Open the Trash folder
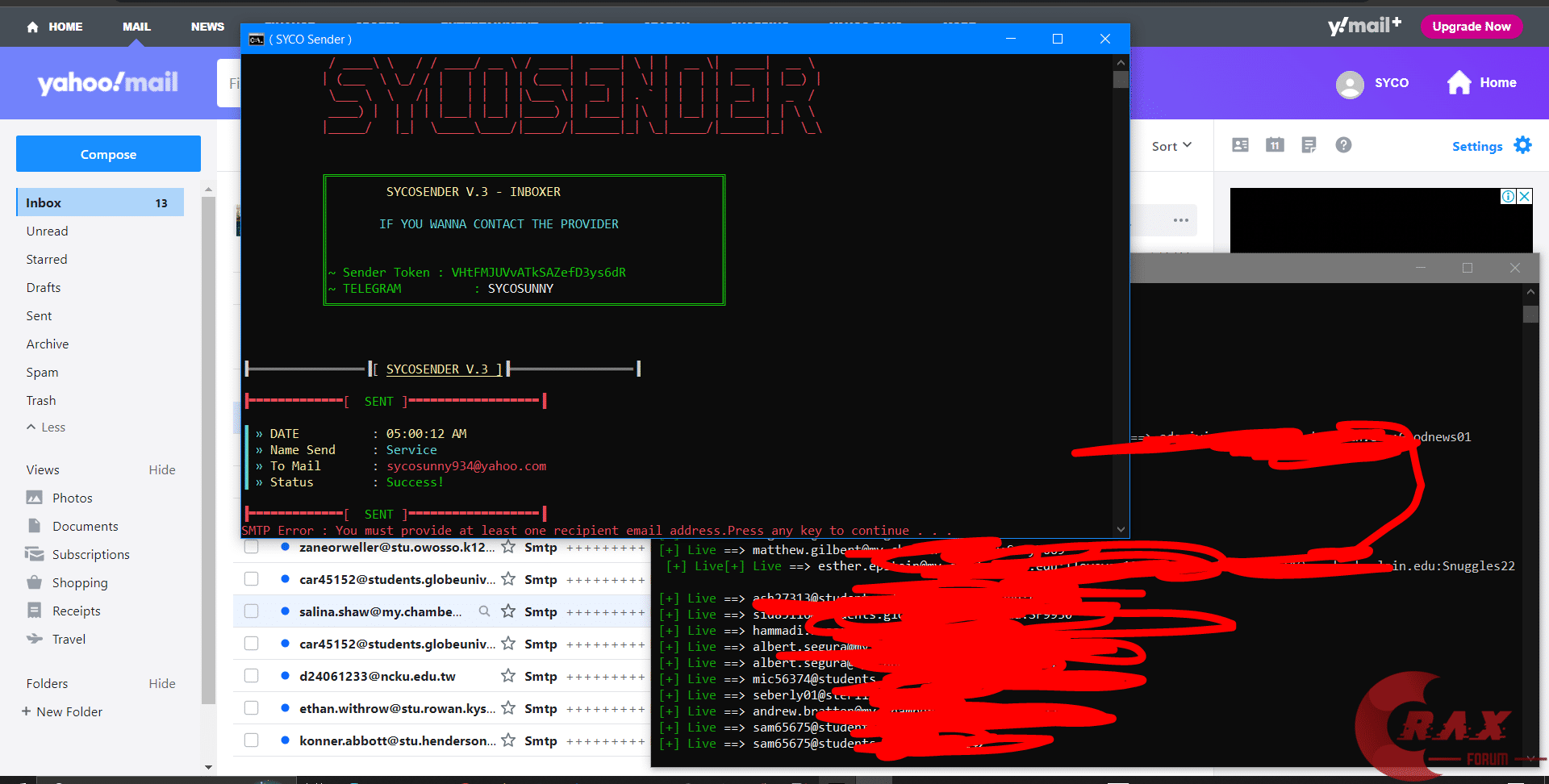 click(x=41, y=400)
